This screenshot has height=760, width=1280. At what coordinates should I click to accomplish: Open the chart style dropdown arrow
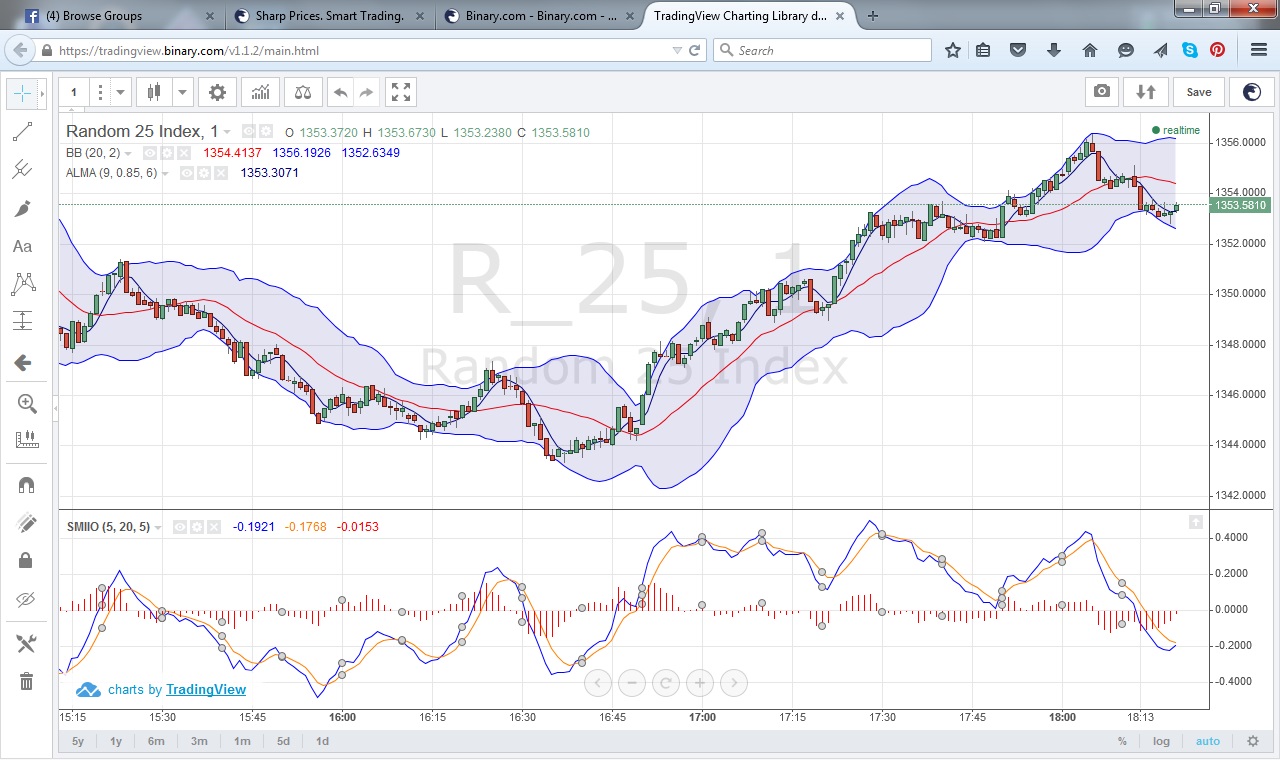click(x=182, y=92)
